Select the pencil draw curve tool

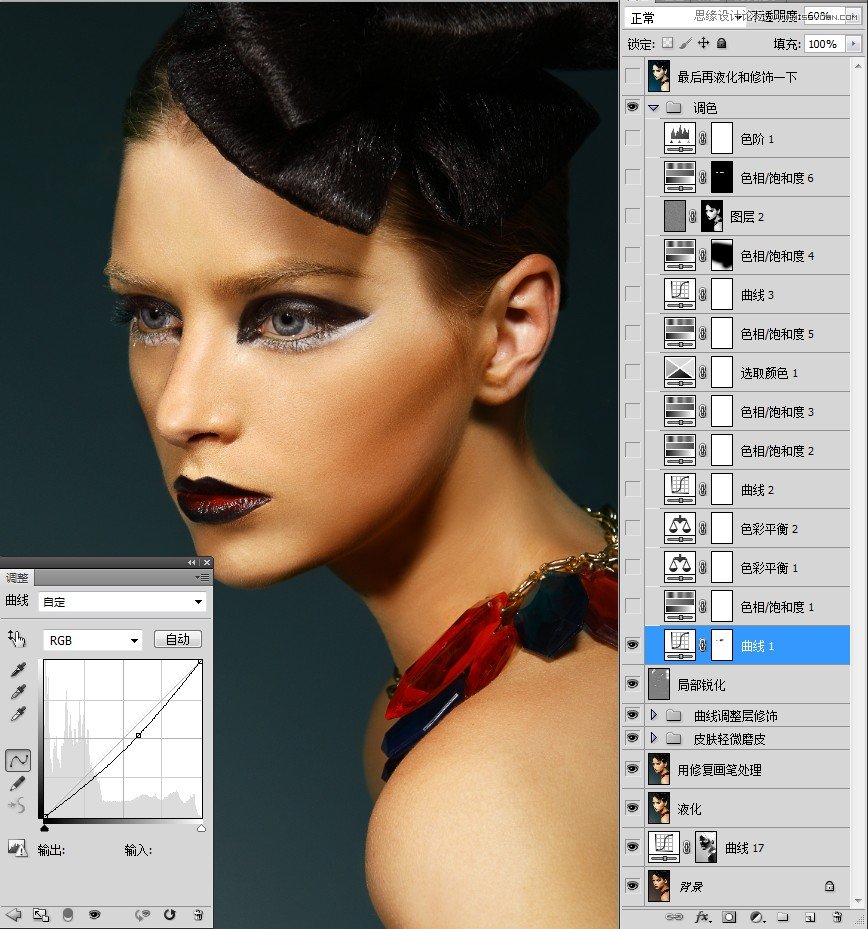click(x=18, y=783)
